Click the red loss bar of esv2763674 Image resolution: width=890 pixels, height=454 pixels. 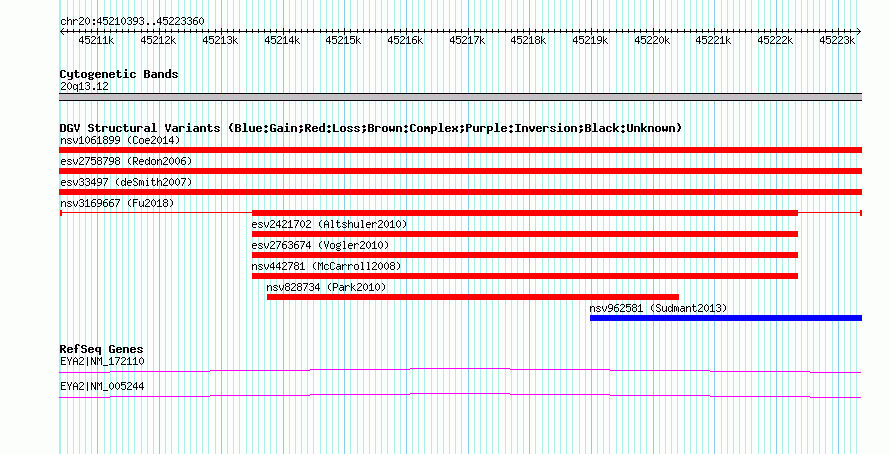tap(525, 255)
